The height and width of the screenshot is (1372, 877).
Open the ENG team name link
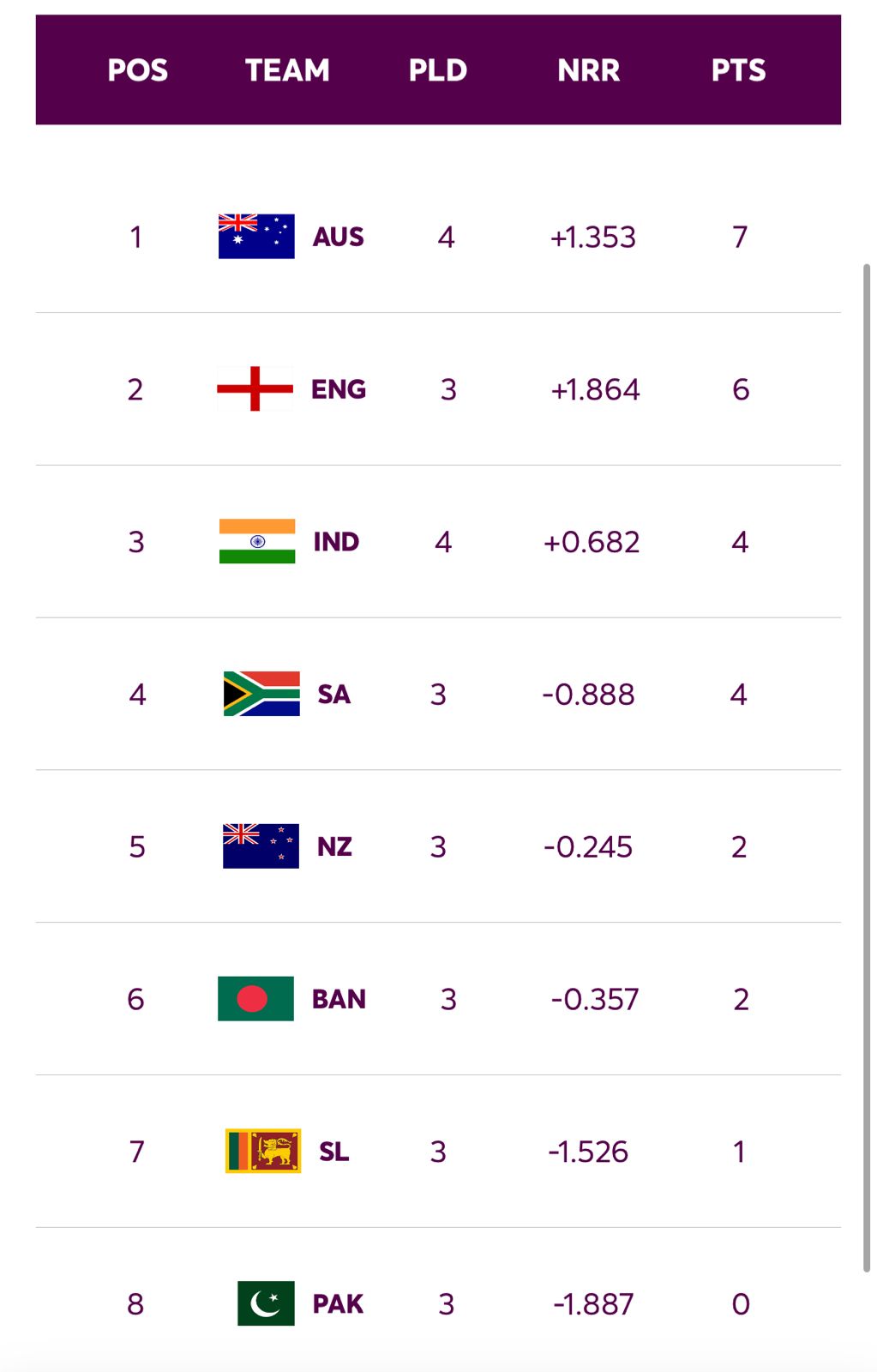339,389
